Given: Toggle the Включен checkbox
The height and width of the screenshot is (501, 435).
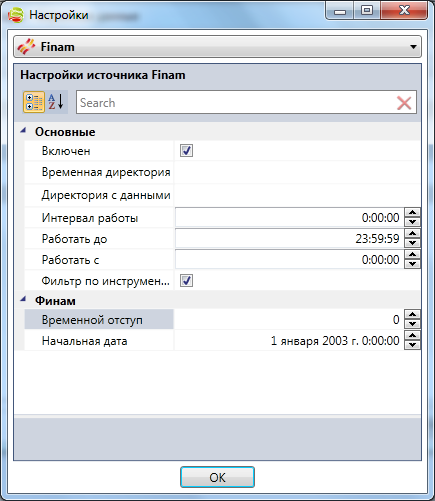Looking at the screenshot, I should point(186,151).
